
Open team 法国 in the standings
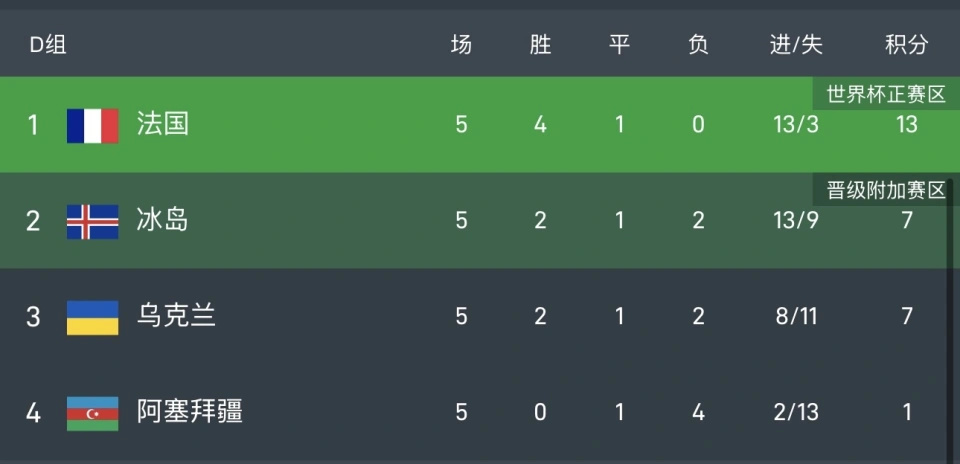click(163, 125)
